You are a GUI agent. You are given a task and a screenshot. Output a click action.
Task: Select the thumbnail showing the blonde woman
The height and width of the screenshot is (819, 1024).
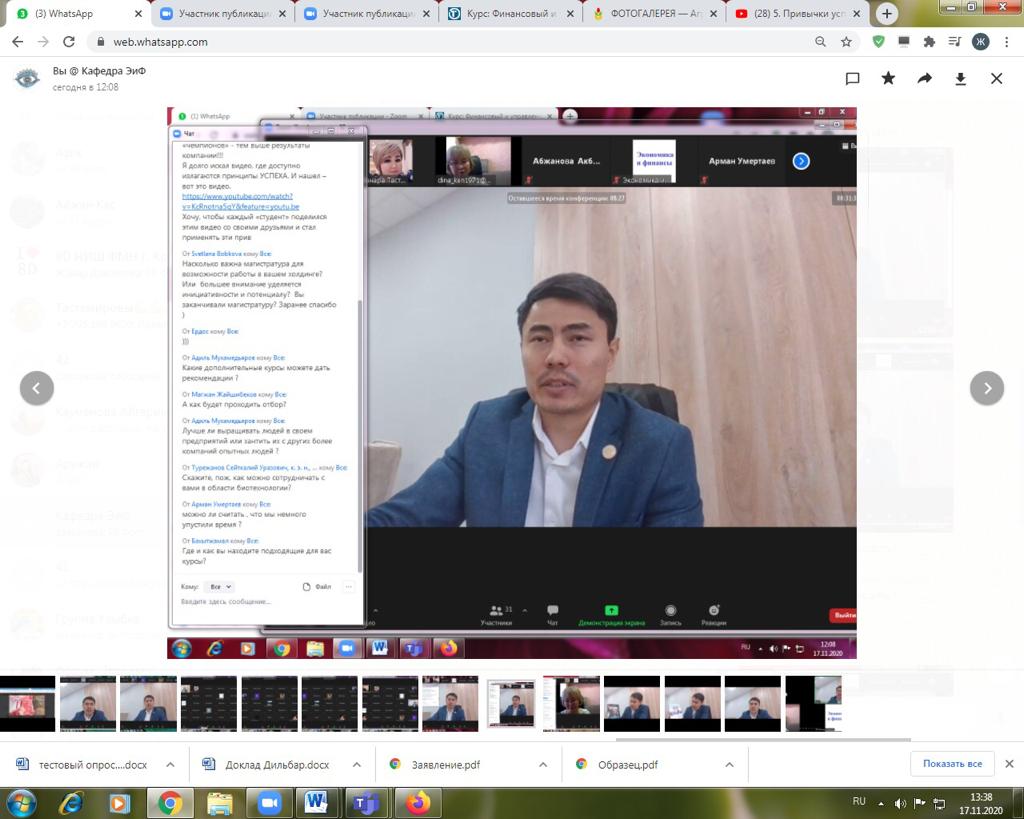pyautogui.click(x=571, y=703)
